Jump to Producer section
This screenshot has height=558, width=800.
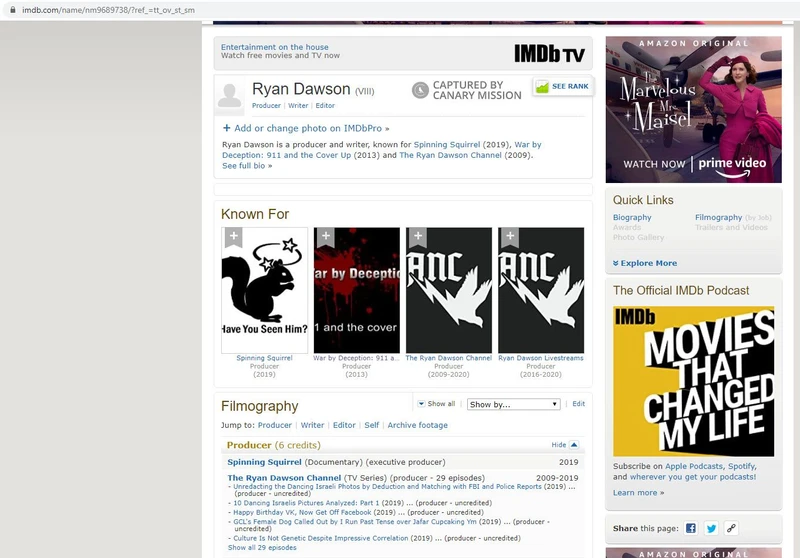pyautogui.click(x=274, y=425)
